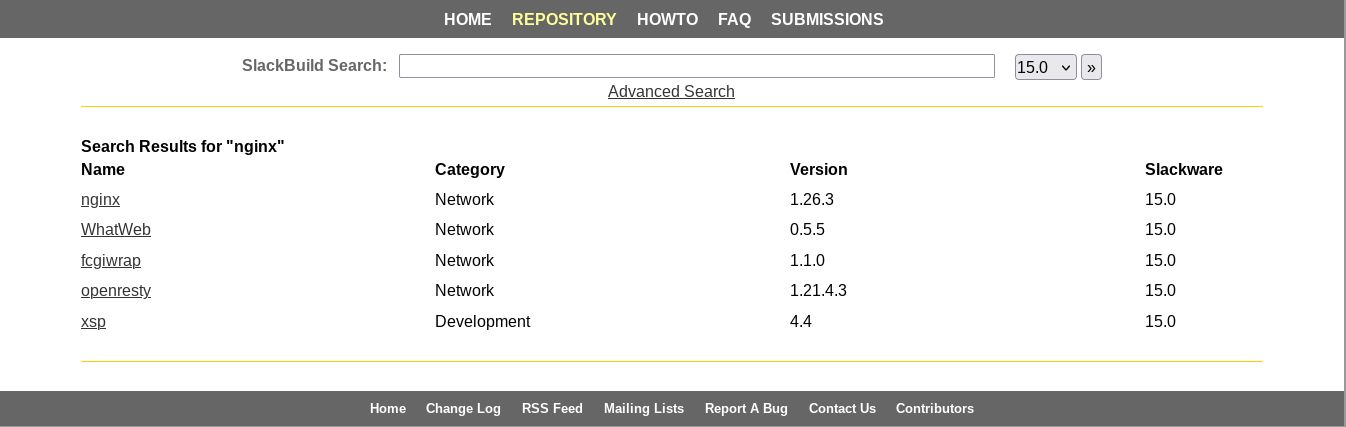Select version 1.21.4.3 text

[818, 290]
